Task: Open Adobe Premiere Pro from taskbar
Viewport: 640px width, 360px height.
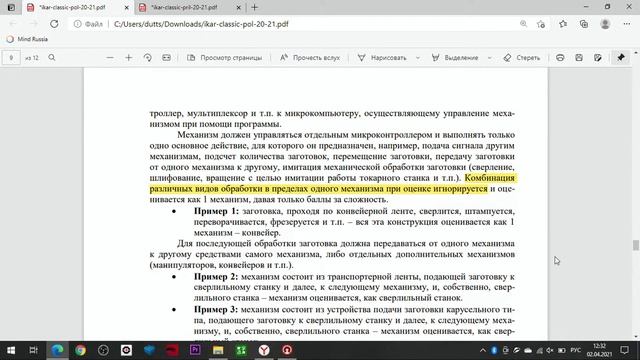Action: point(195,350)
